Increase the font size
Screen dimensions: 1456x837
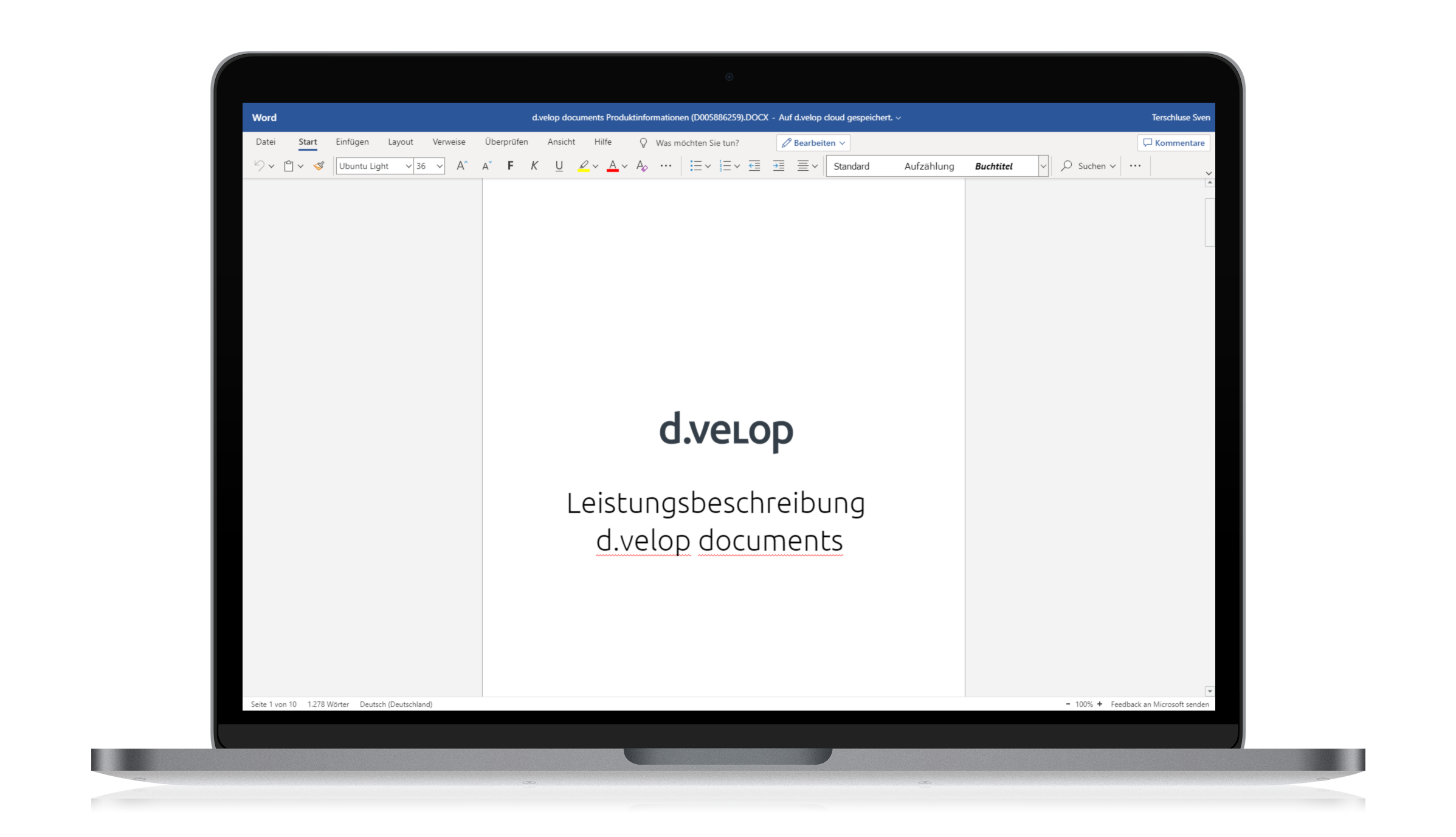click(461, 166)
